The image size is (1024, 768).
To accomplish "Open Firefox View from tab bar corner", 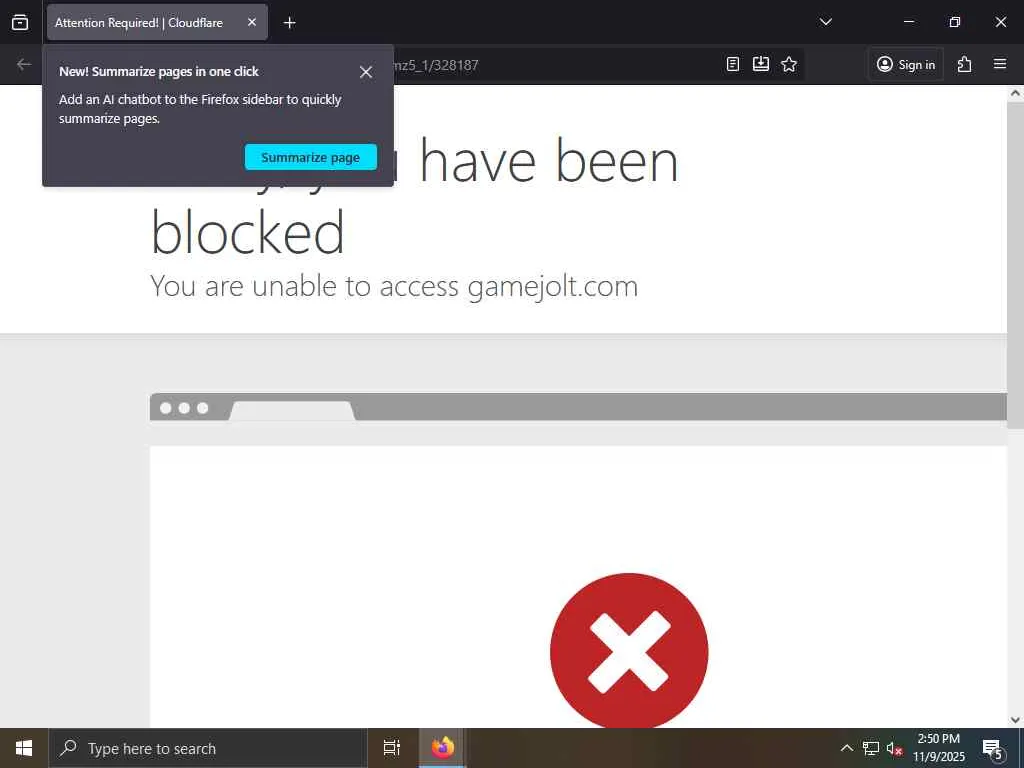I will coord(20,22).
